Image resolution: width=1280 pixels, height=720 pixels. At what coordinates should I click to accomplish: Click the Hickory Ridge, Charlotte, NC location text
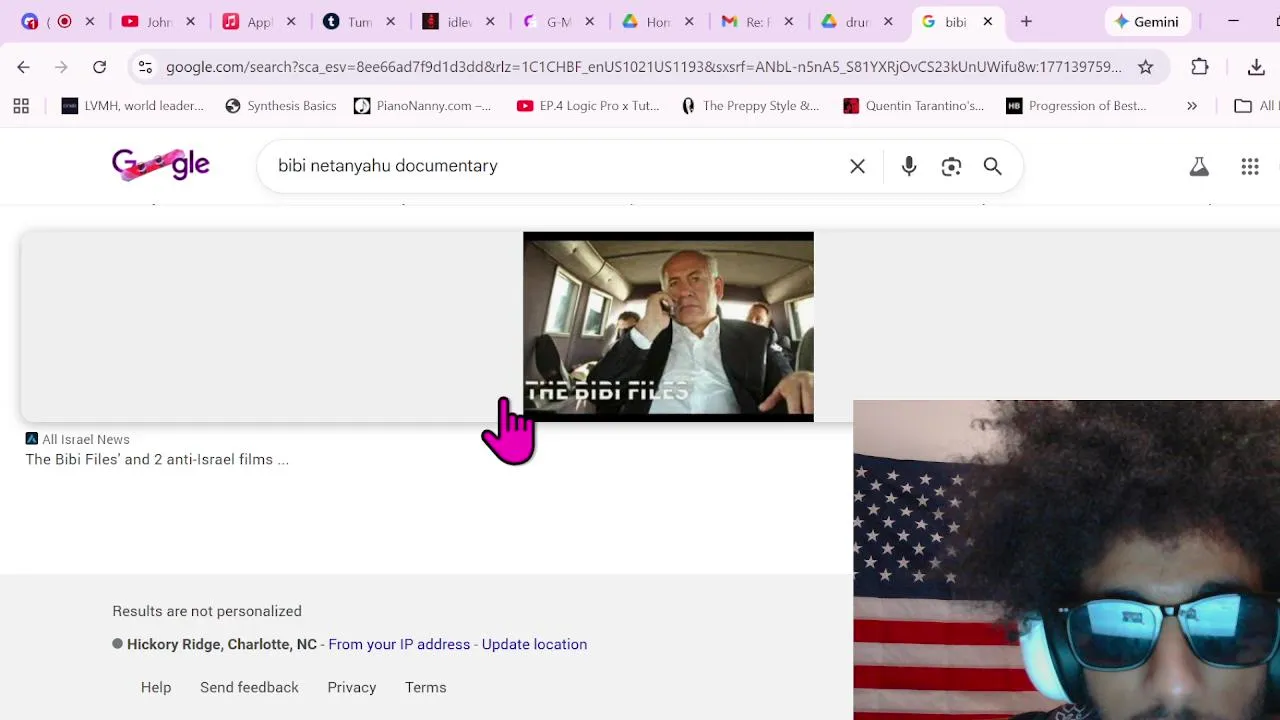tap(222, 644)
